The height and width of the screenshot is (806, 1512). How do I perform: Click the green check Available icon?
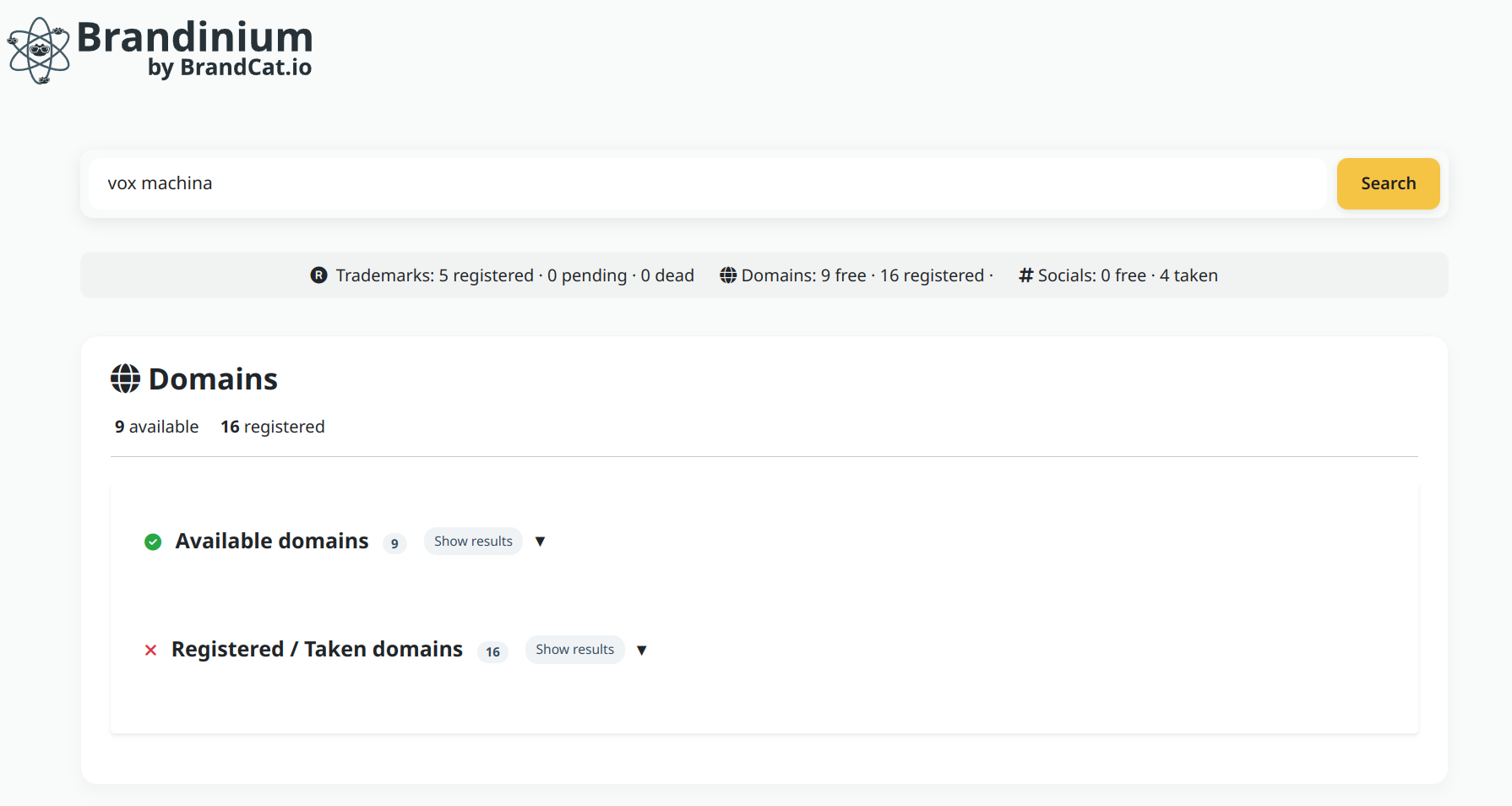[153, 542]
